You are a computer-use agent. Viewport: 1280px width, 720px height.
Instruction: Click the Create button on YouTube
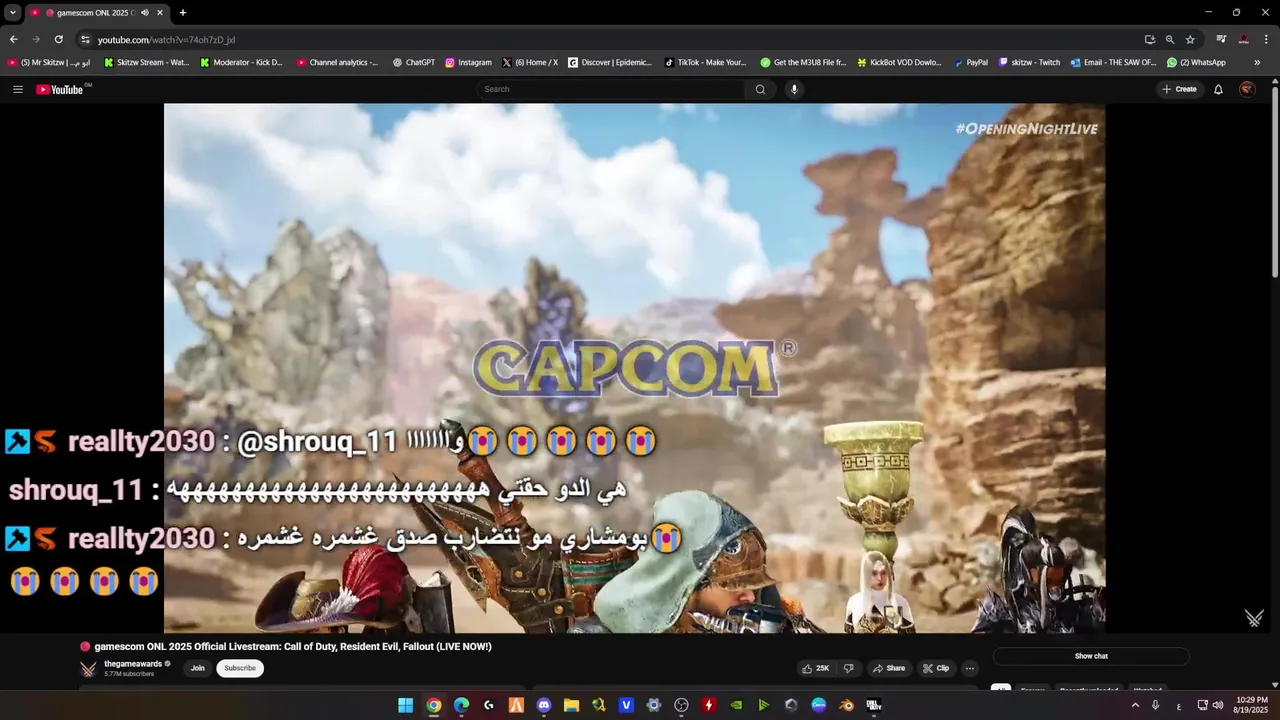click(x=1179, y=89)
